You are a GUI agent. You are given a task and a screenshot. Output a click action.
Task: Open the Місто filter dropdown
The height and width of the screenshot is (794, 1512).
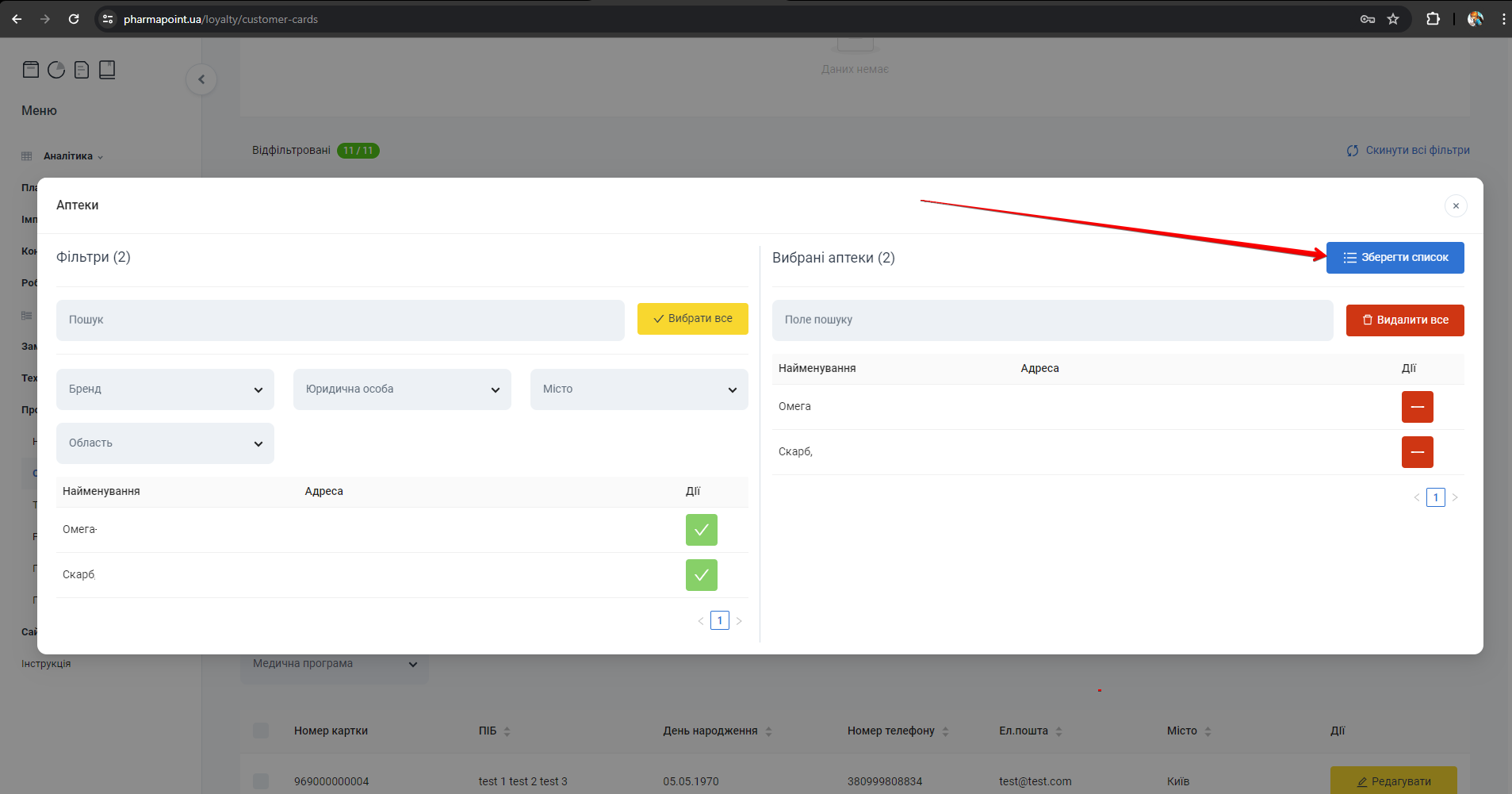[x=639, y=389]
